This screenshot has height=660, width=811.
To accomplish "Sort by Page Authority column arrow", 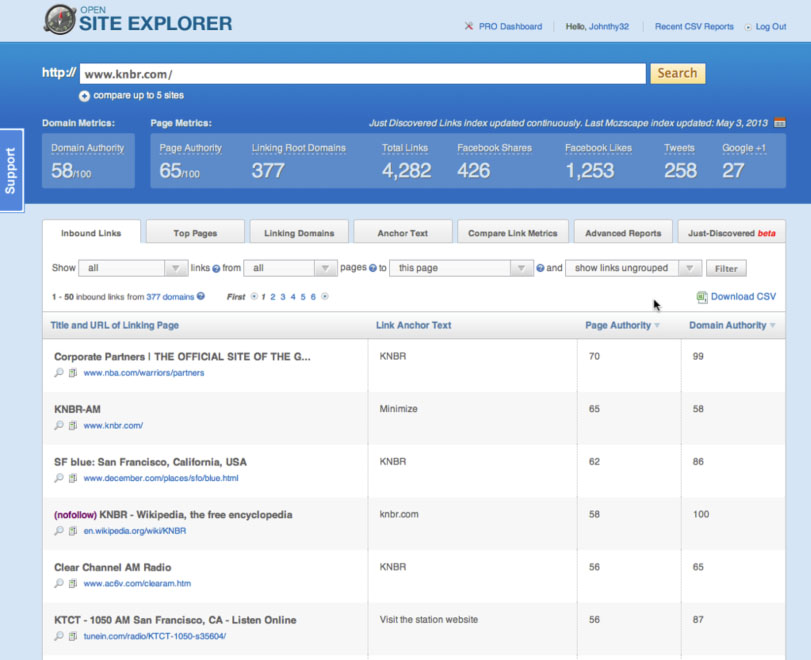I will tap(657, 325).
